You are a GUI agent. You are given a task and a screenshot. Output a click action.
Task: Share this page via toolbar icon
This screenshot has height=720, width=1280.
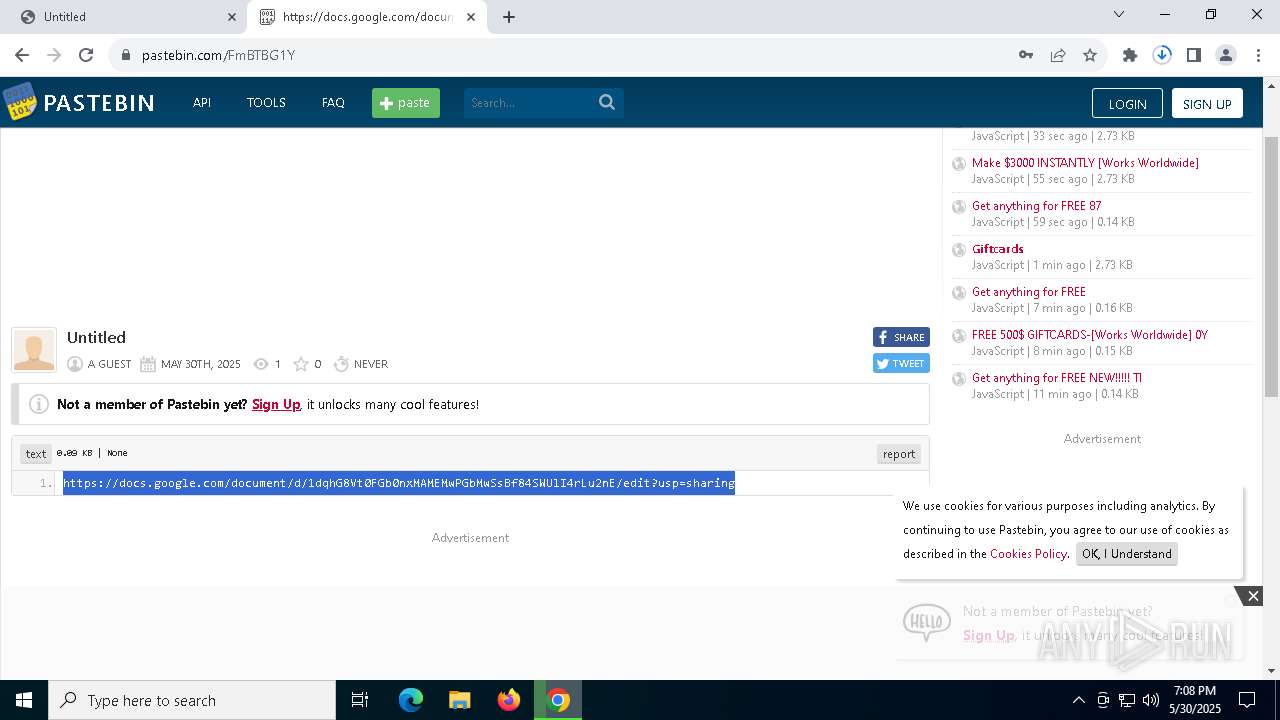(1058, 55)
